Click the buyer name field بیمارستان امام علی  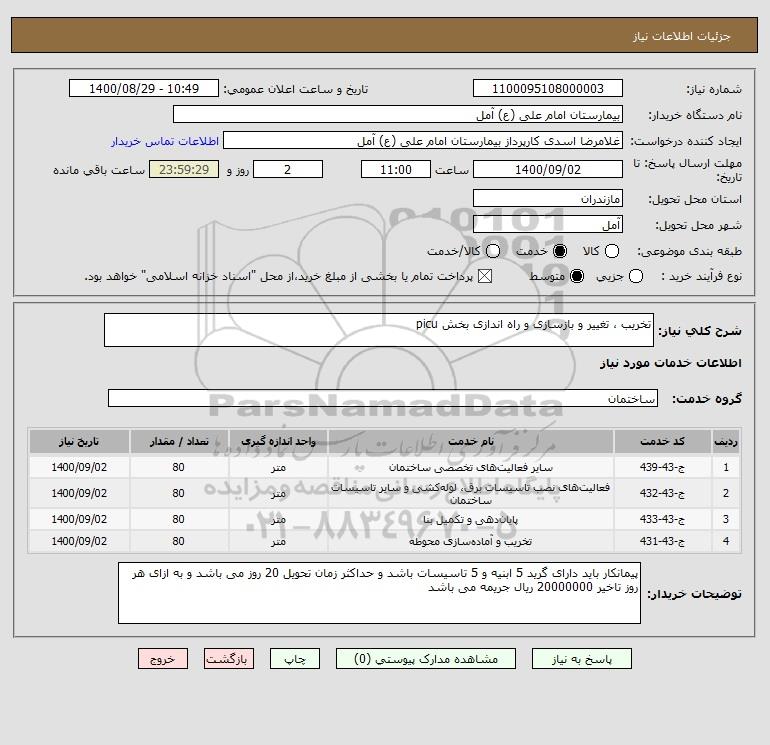tap(398, 114)
